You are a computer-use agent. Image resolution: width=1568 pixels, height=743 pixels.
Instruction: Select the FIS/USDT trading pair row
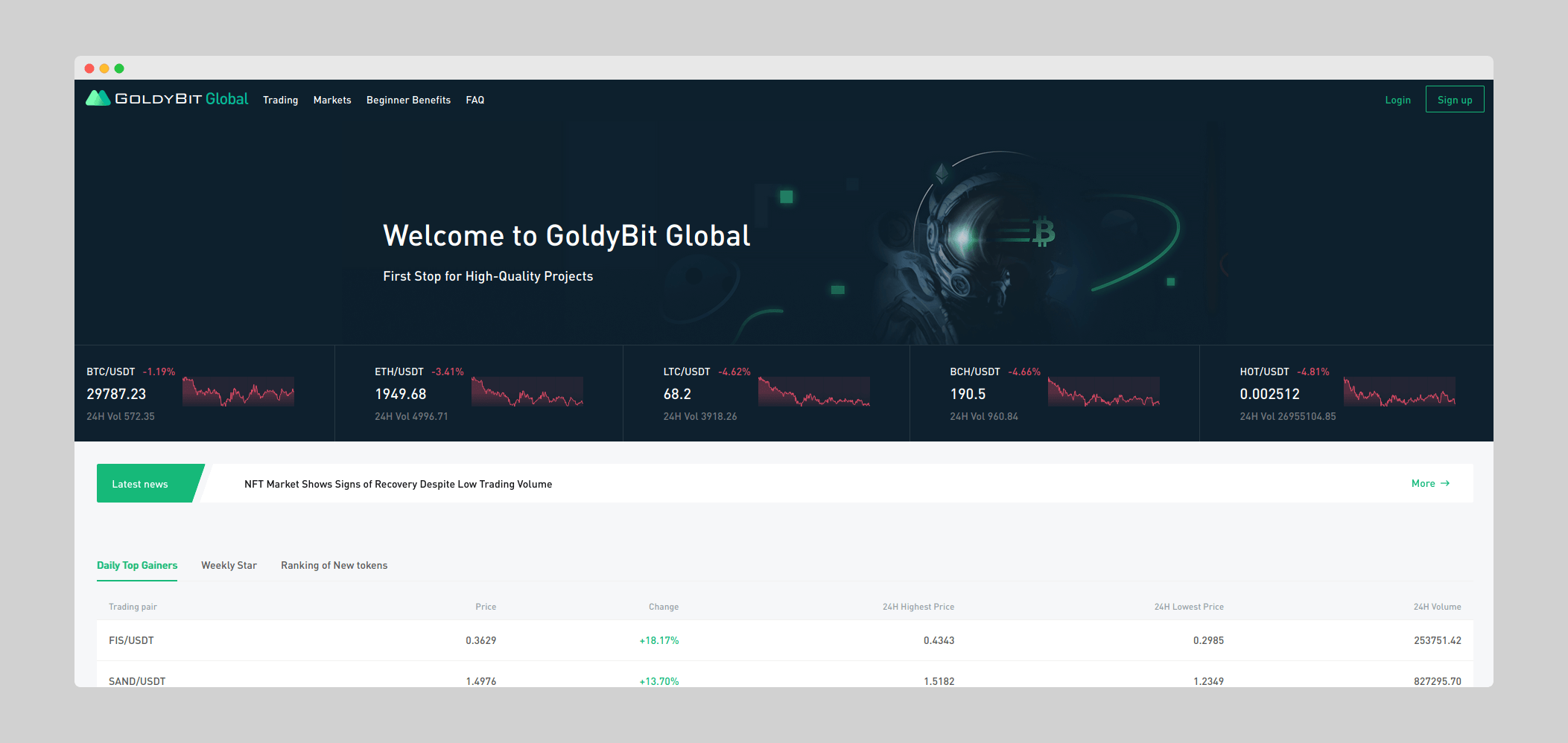tap(131, 641)
